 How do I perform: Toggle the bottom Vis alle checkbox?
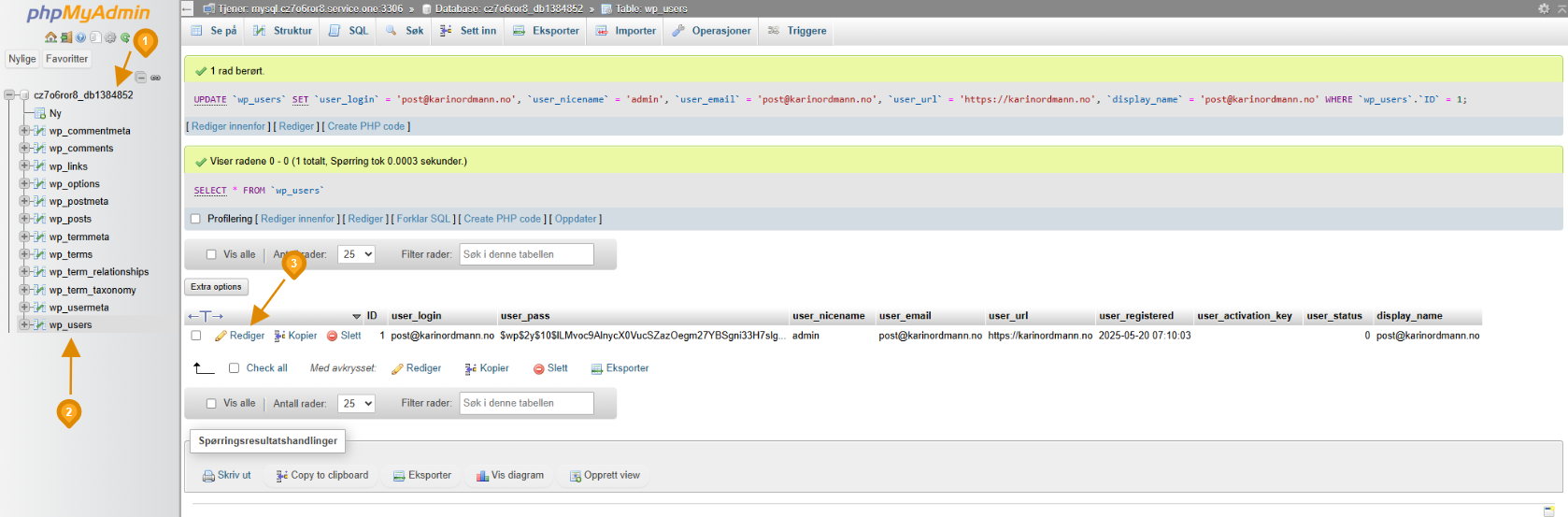tap(211, 404)
